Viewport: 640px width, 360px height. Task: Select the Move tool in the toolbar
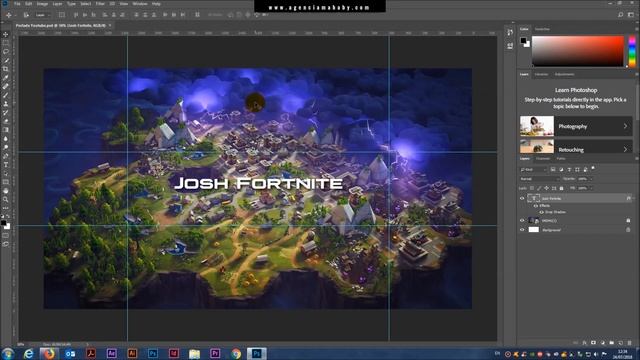point(6,35)
